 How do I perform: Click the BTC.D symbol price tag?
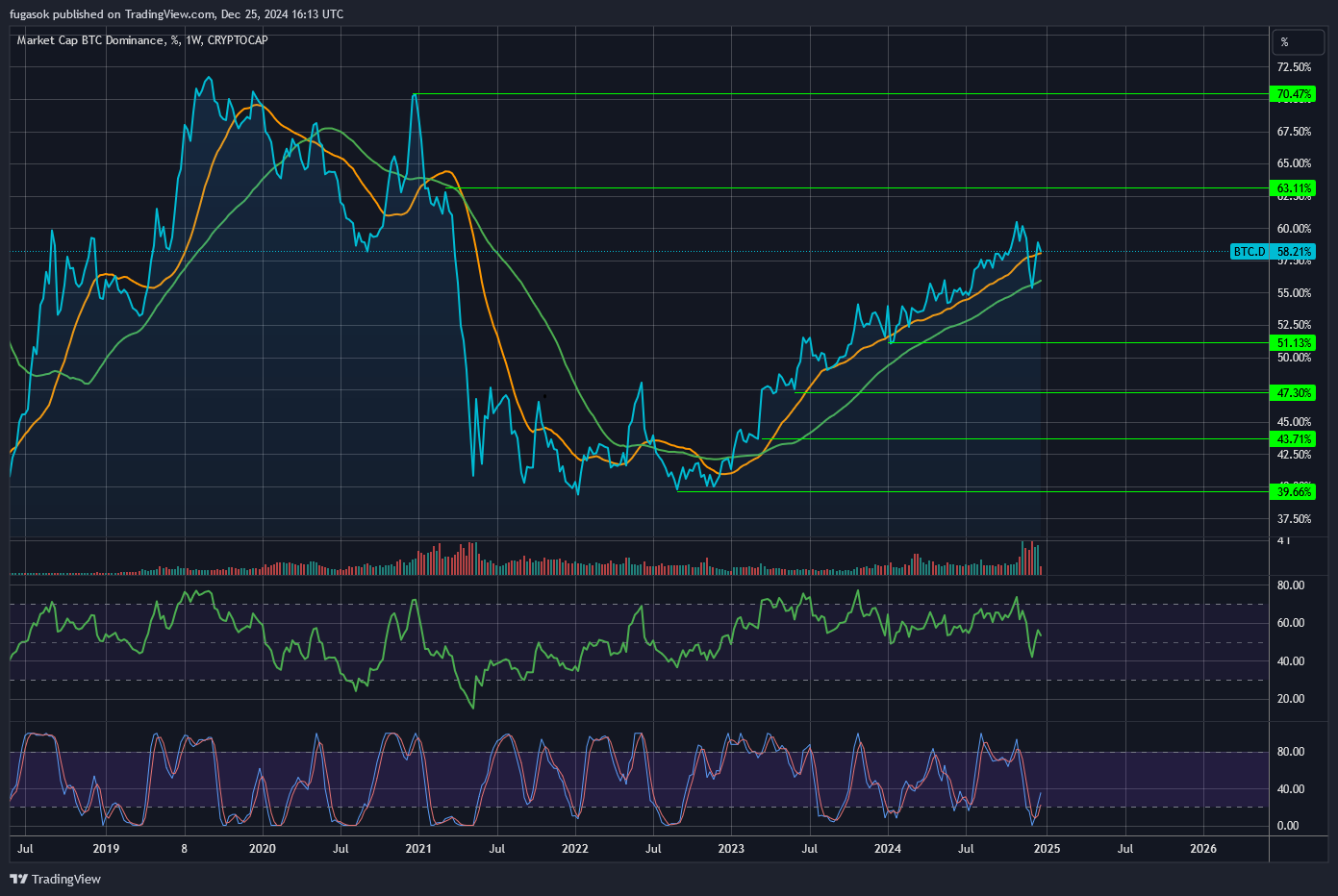(1250, 252)
